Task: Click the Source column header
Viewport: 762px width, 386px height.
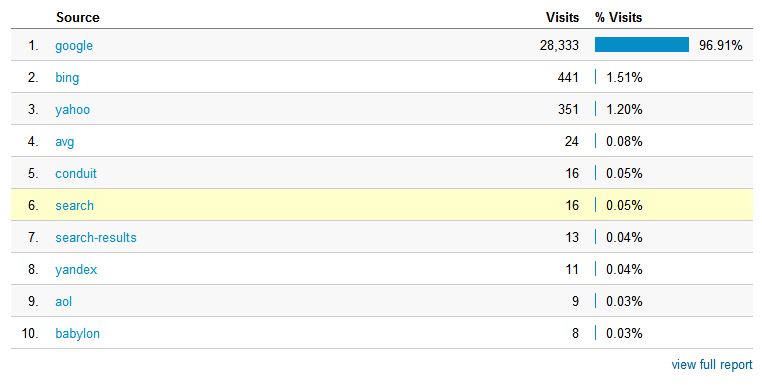Action: tap(78, 18)
